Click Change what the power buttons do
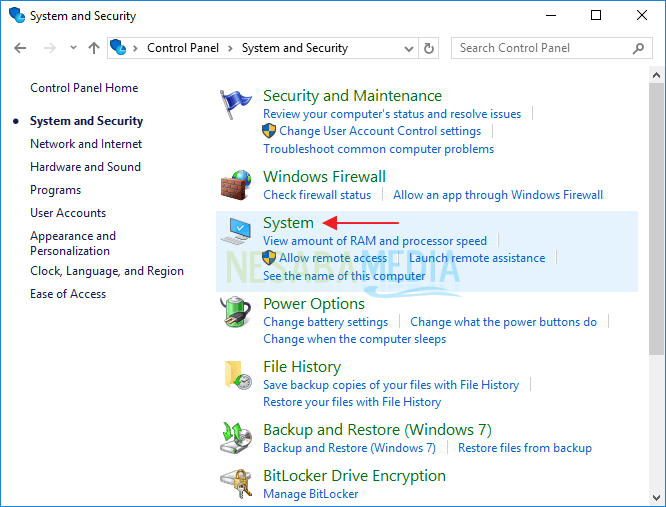Viewport: 666px width, 507px height. (503, 322)
